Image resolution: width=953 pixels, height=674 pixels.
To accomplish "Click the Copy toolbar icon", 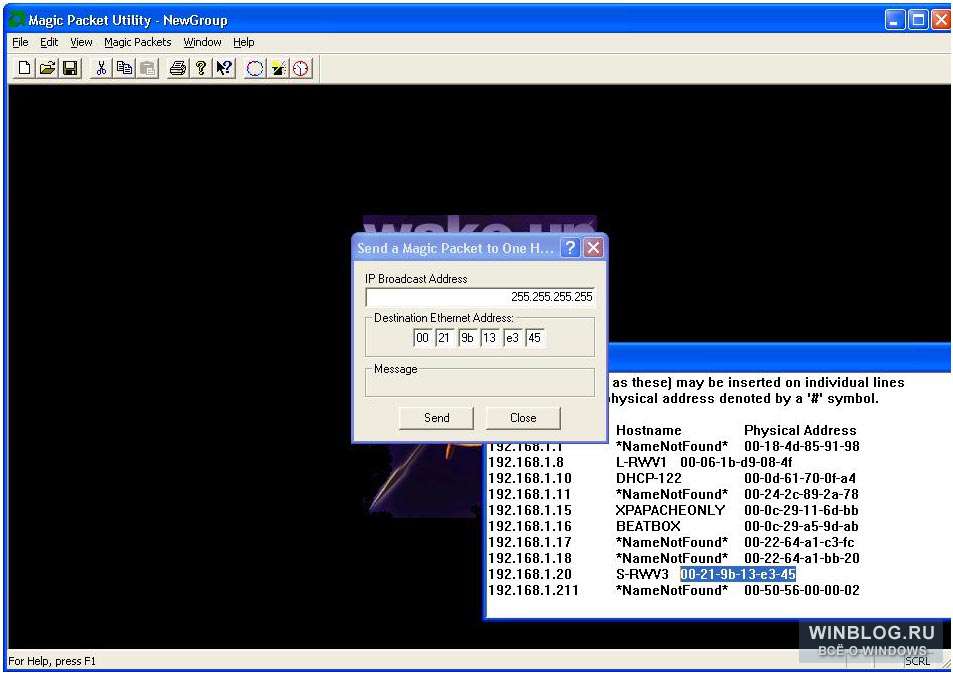I will (x=124, y=68).
